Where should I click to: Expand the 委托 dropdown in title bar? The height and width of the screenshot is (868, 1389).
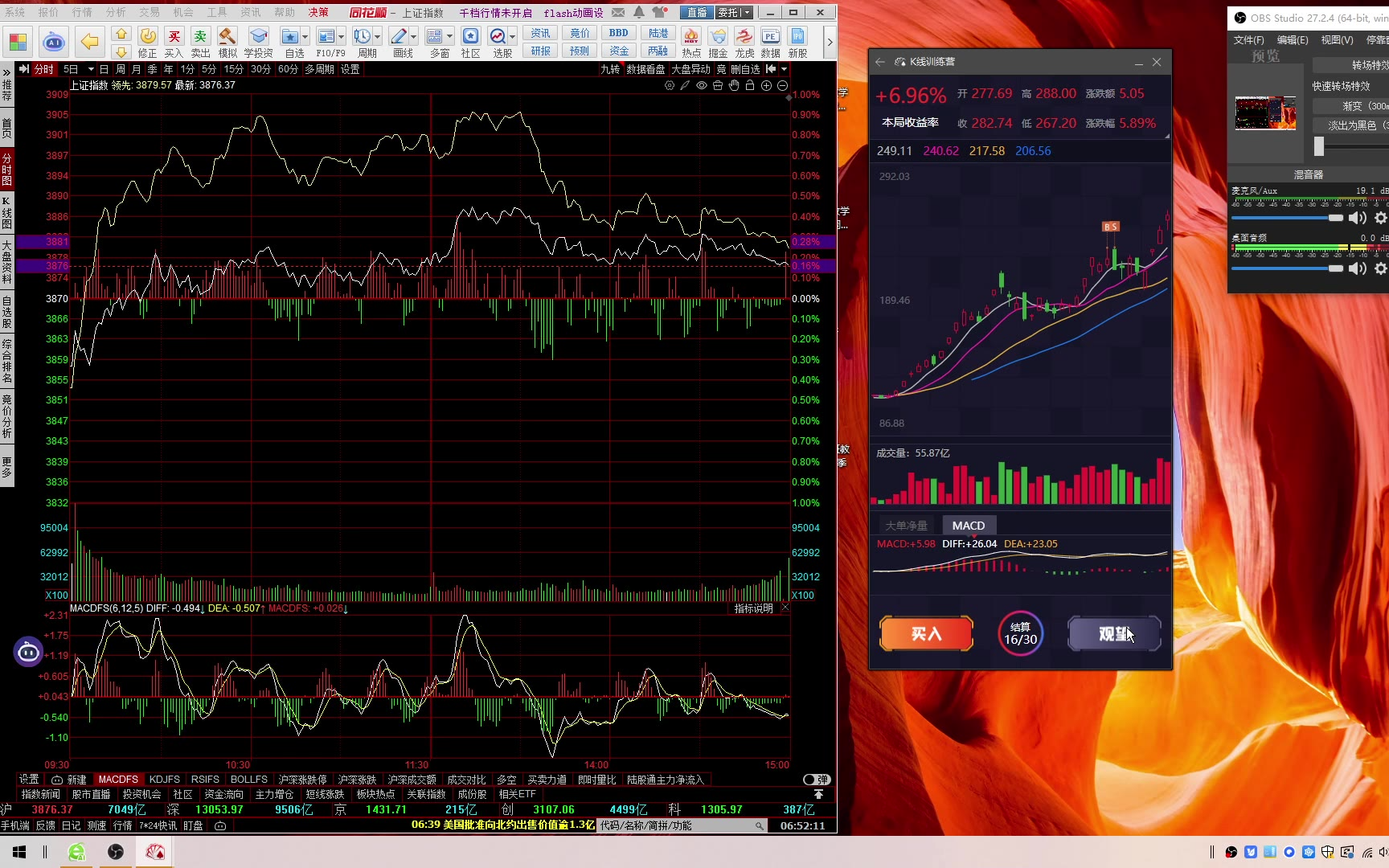tap(747, 13)
